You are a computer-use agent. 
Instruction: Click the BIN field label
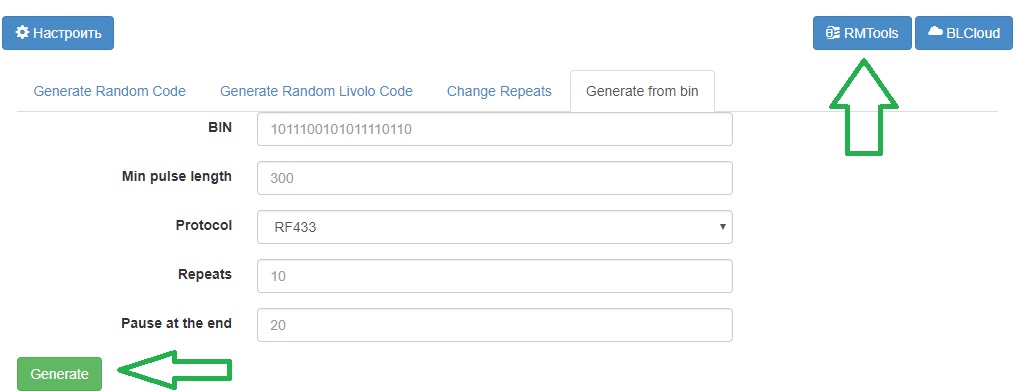(x=220, y=127)
